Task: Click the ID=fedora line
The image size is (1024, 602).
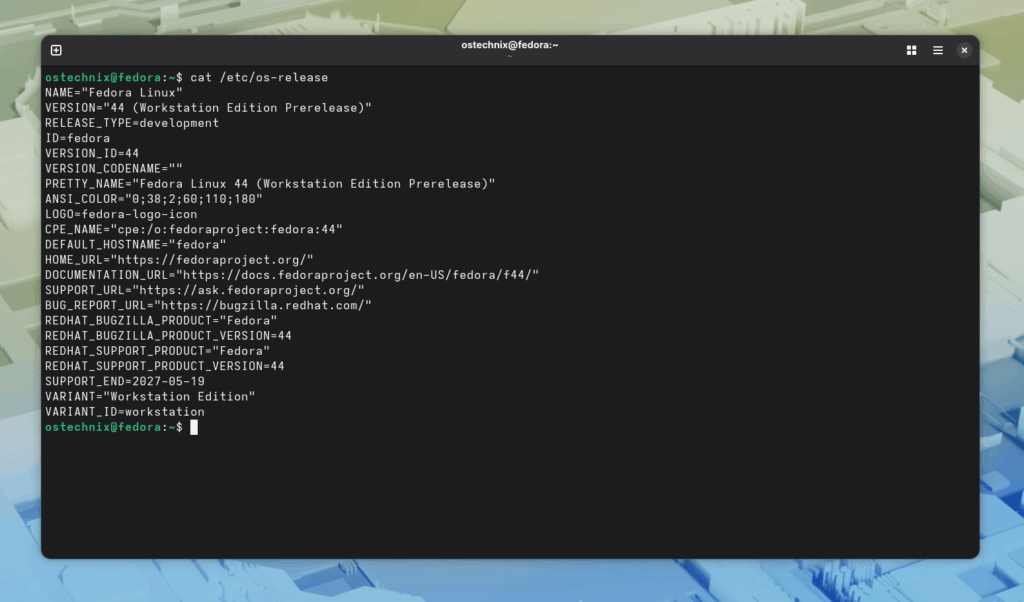Action: pyautogui.click(x=78, y=138)
